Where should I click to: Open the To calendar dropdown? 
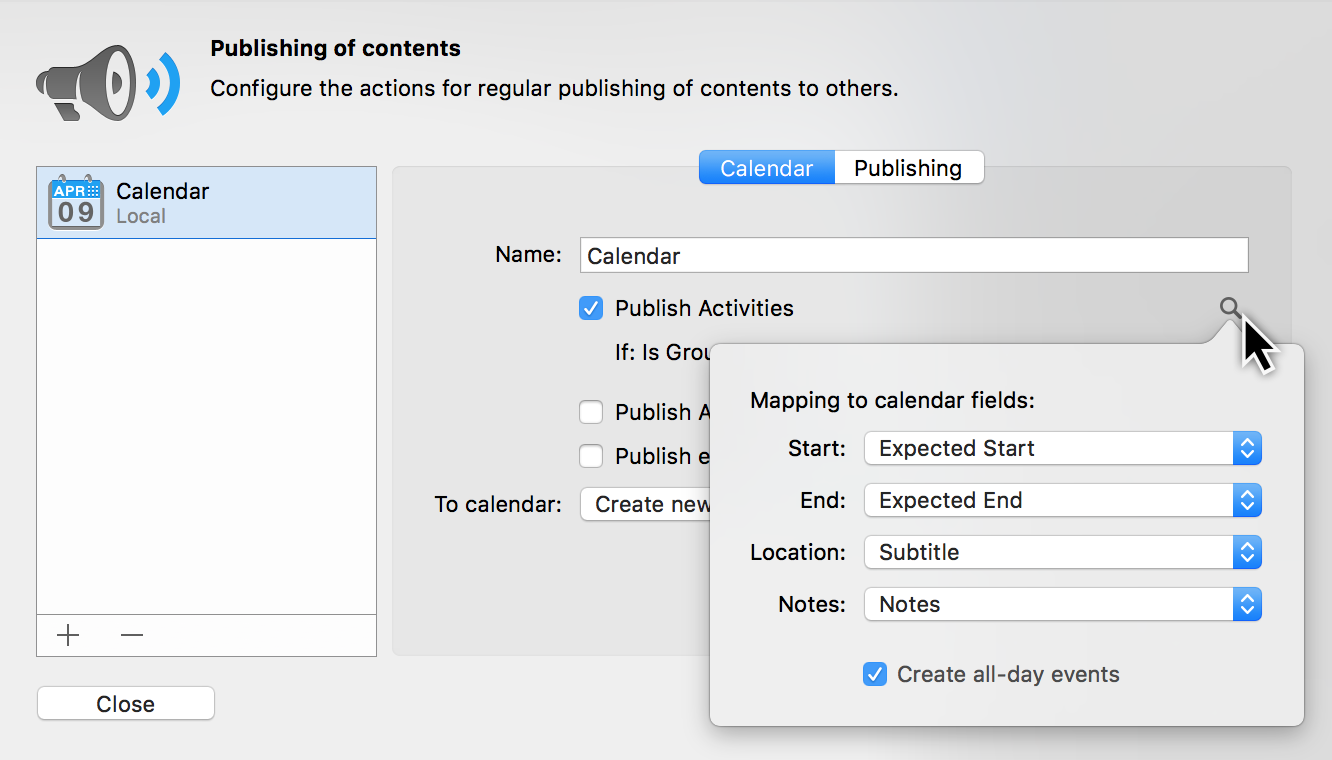point(646,504)
